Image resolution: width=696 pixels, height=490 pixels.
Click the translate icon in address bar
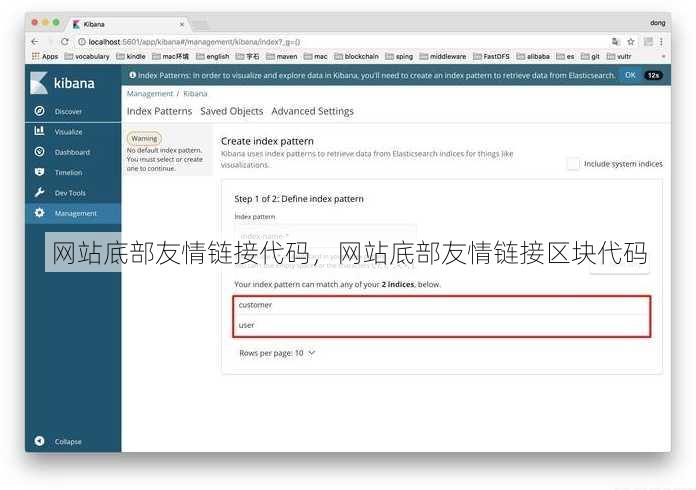[x=616, y=42]
